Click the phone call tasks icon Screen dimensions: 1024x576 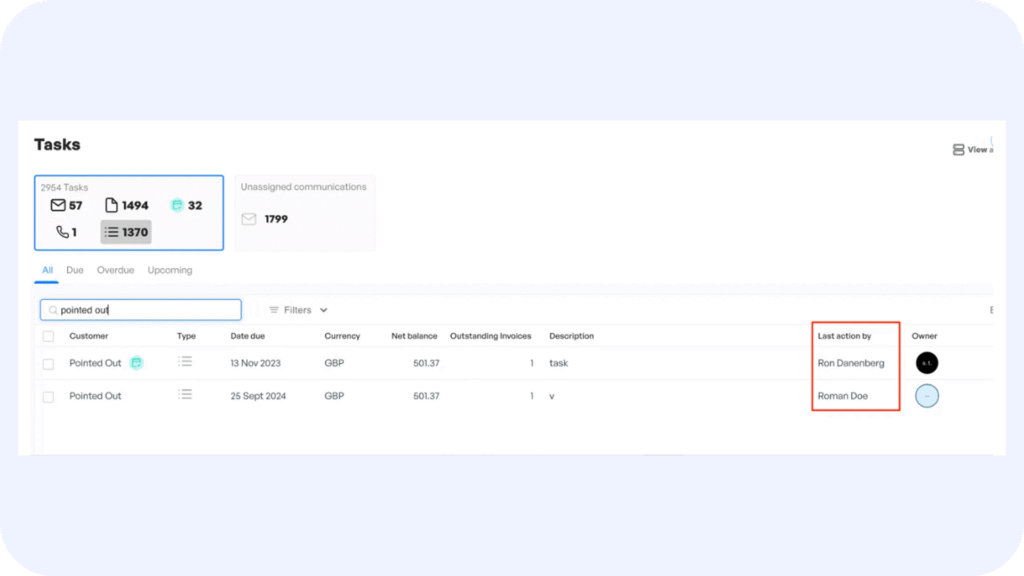coord(62,232)
